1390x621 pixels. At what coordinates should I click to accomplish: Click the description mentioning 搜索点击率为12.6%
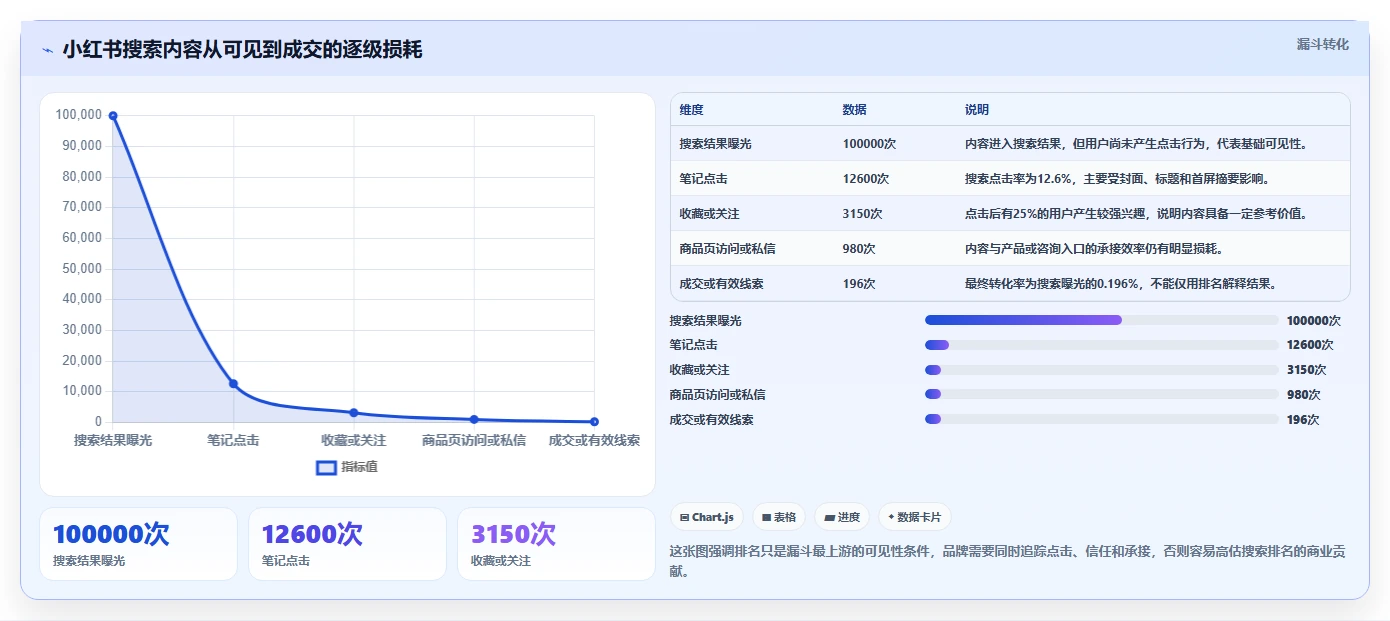pyautogui.click(x=1117, y=179)
